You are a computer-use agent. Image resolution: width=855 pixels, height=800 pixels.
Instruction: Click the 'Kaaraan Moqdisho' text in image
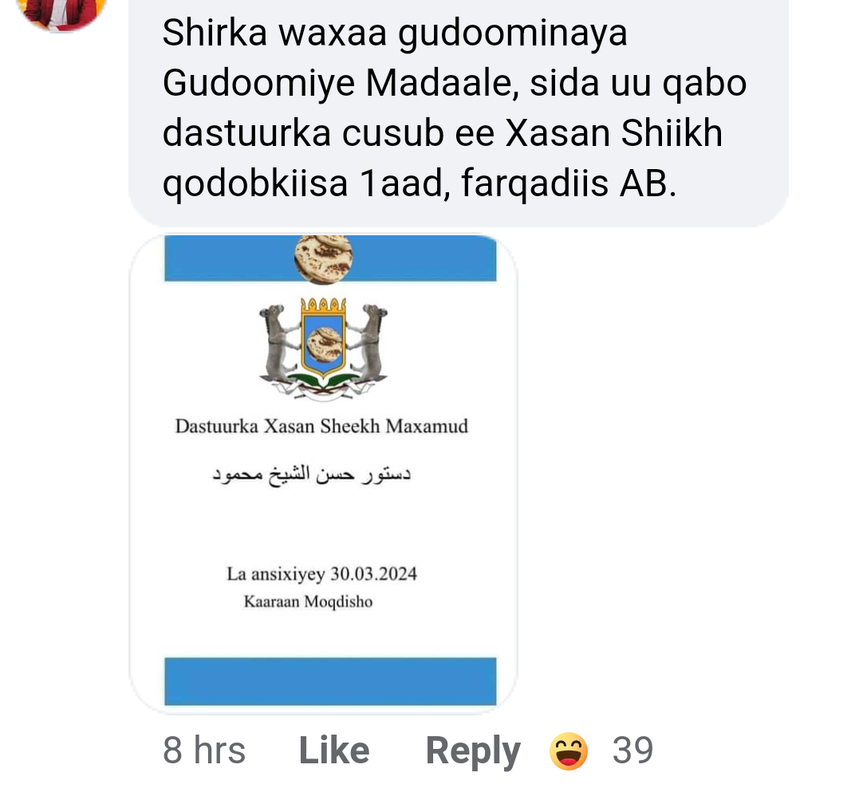tap(308, 601)
